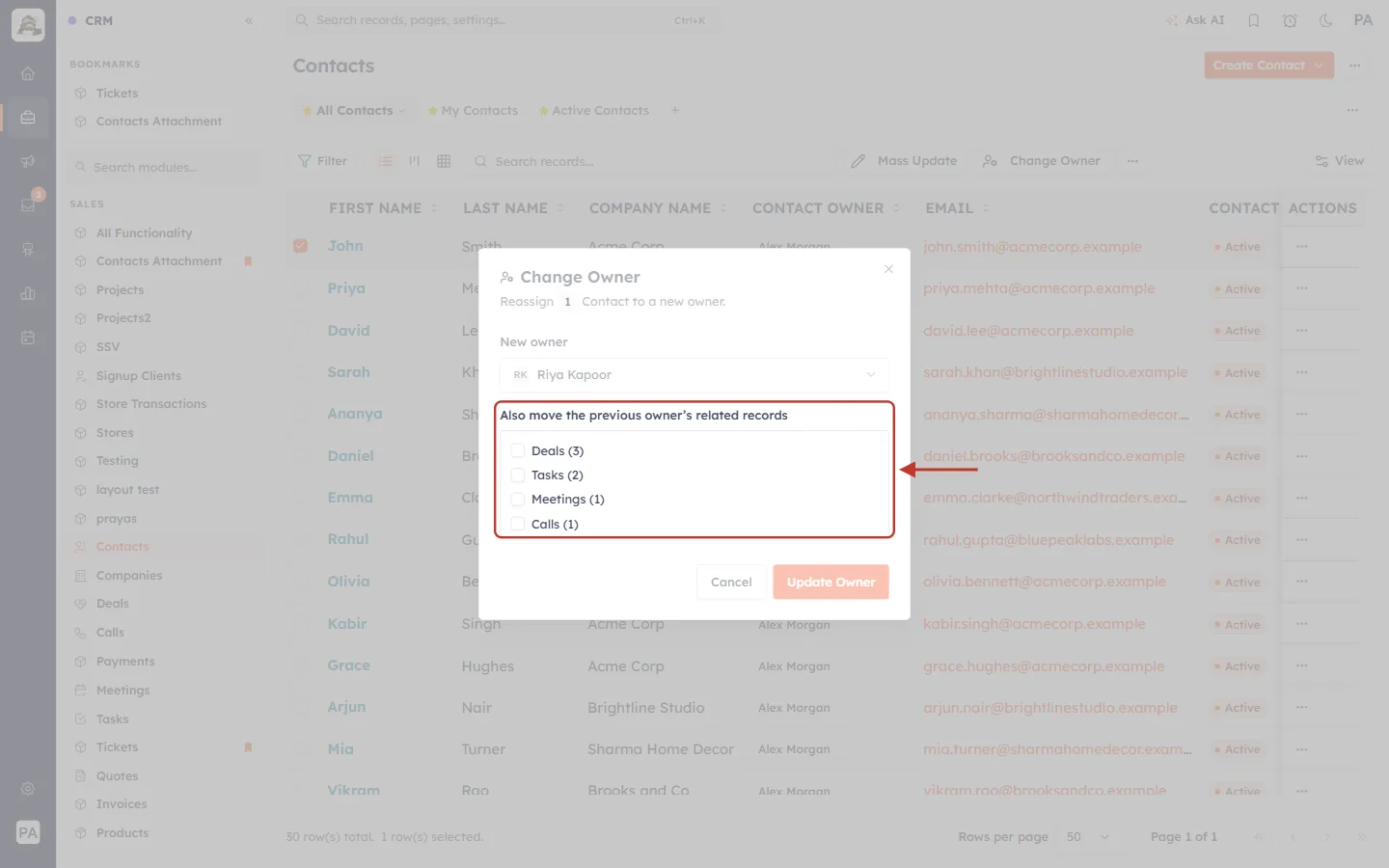Viewport: 1389px width, 868px height.
Task: Open row actions menu for Grace
Action: pos(1302,665)
